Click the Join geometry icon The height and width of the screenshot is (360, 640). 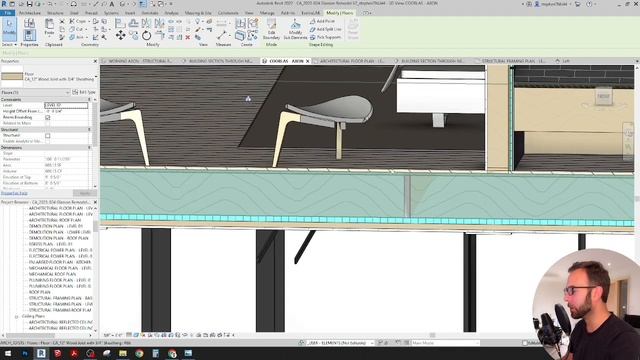click(x=72, y=37)
